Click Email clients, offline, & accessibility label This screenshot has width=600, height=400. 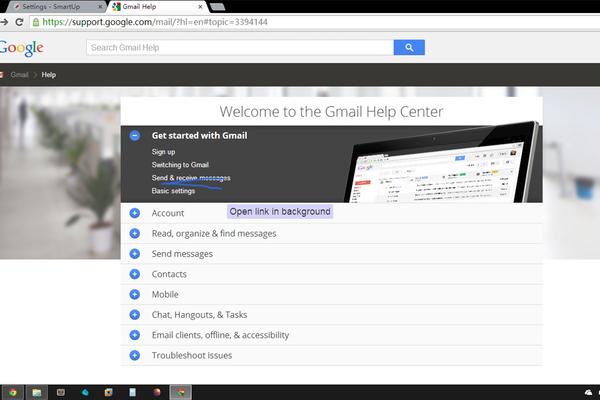pos(220,335)
